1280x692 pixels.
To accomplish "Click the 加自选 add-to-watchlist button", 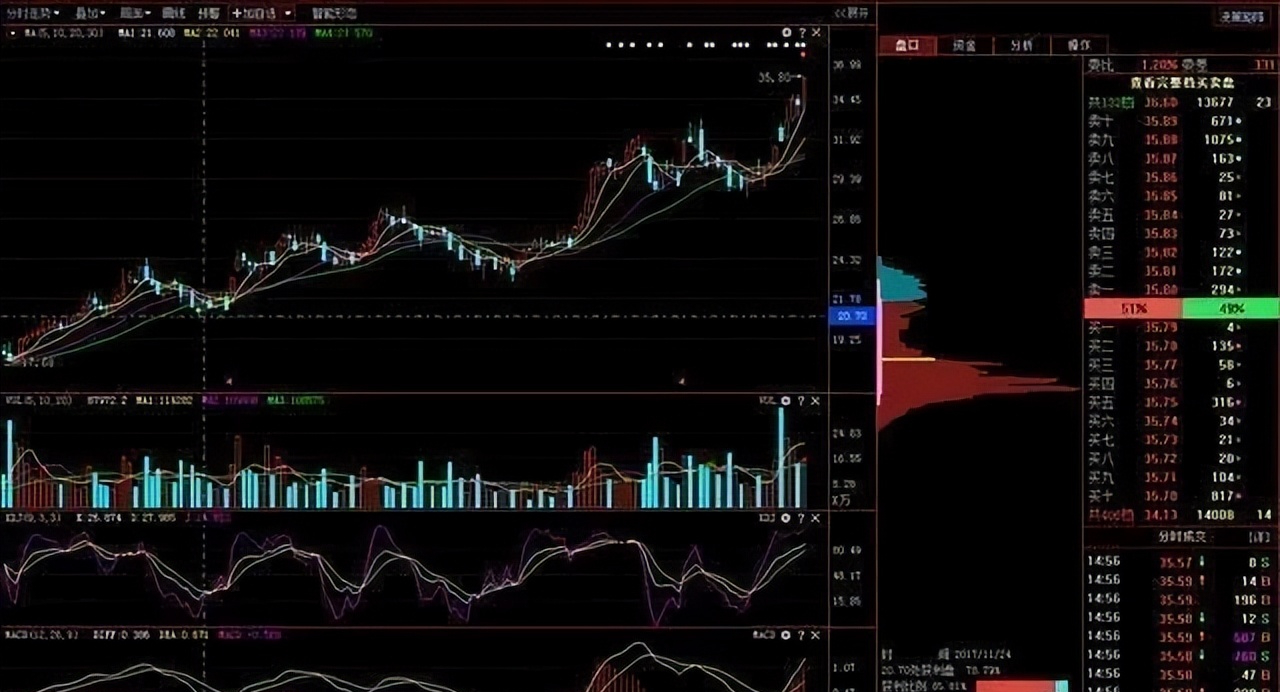I will coord(254,13).
